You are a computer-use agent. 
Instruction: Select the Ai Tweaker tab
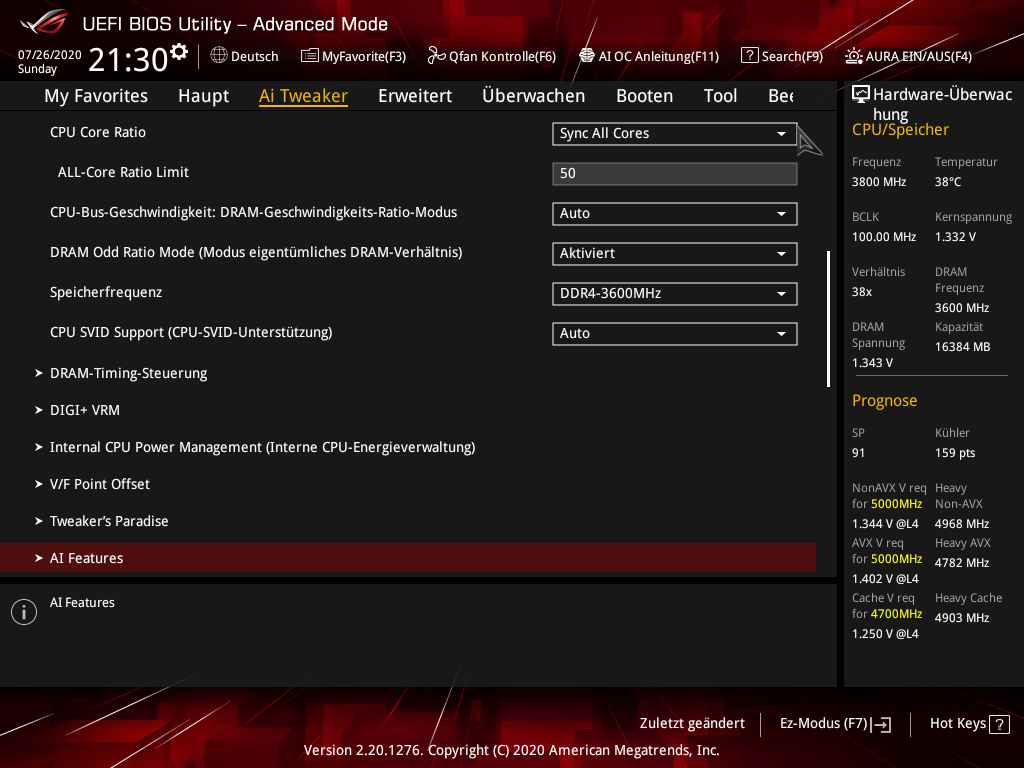click(303, 96)
